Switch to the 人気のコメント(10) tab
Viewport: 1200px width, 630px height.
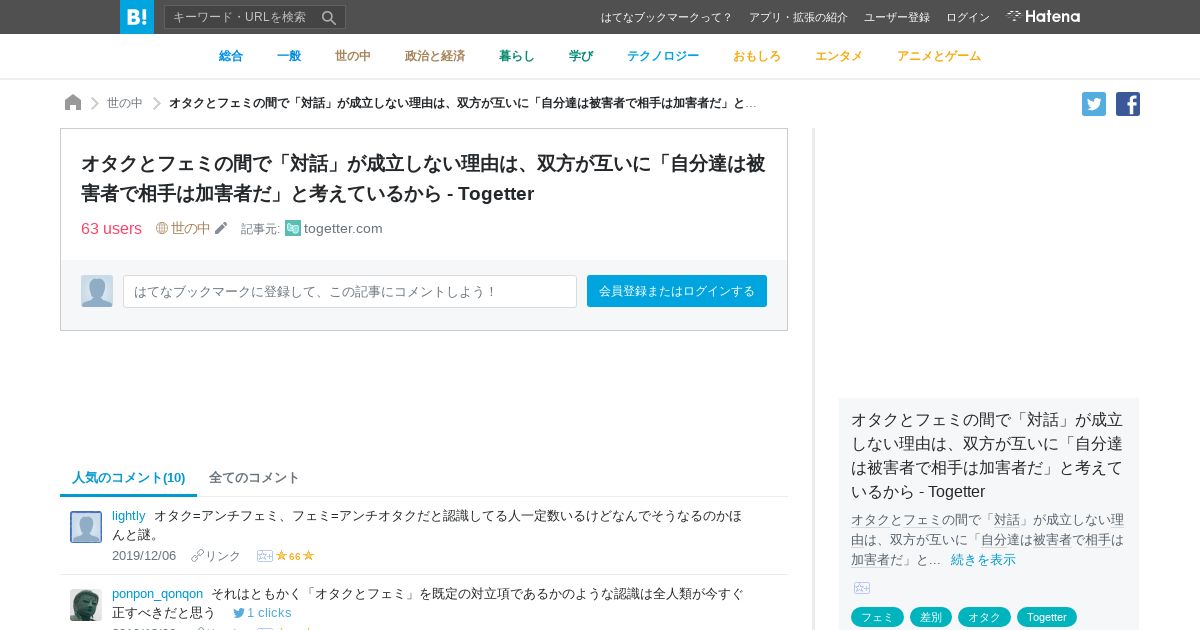point(128,477)
